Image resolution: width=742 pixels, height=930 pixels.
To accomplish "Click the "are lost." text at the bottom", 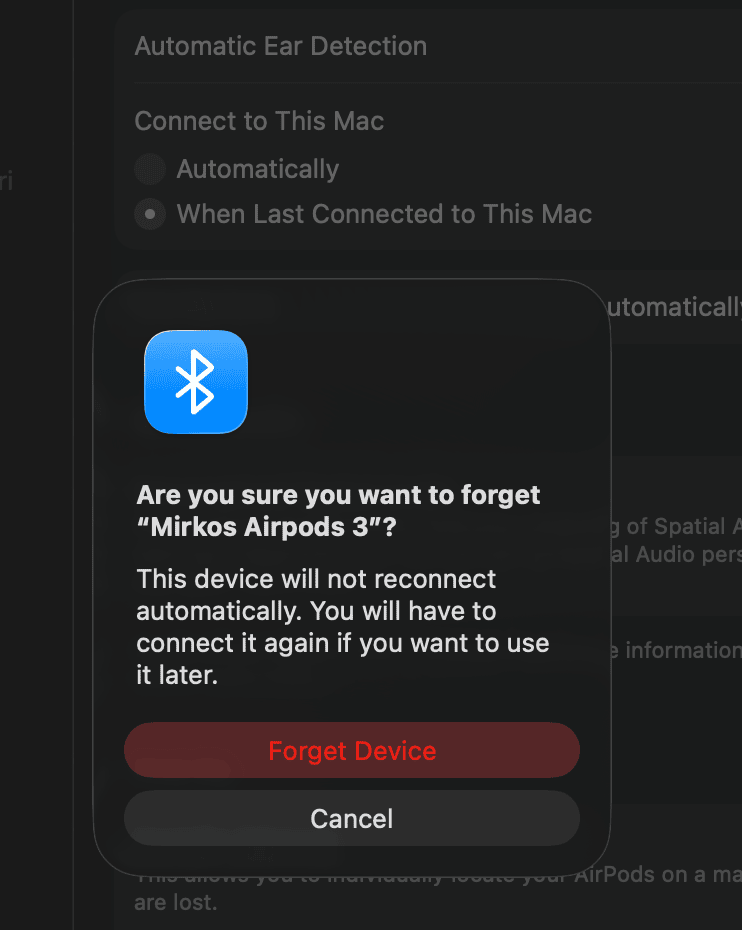I will (175, 903).
